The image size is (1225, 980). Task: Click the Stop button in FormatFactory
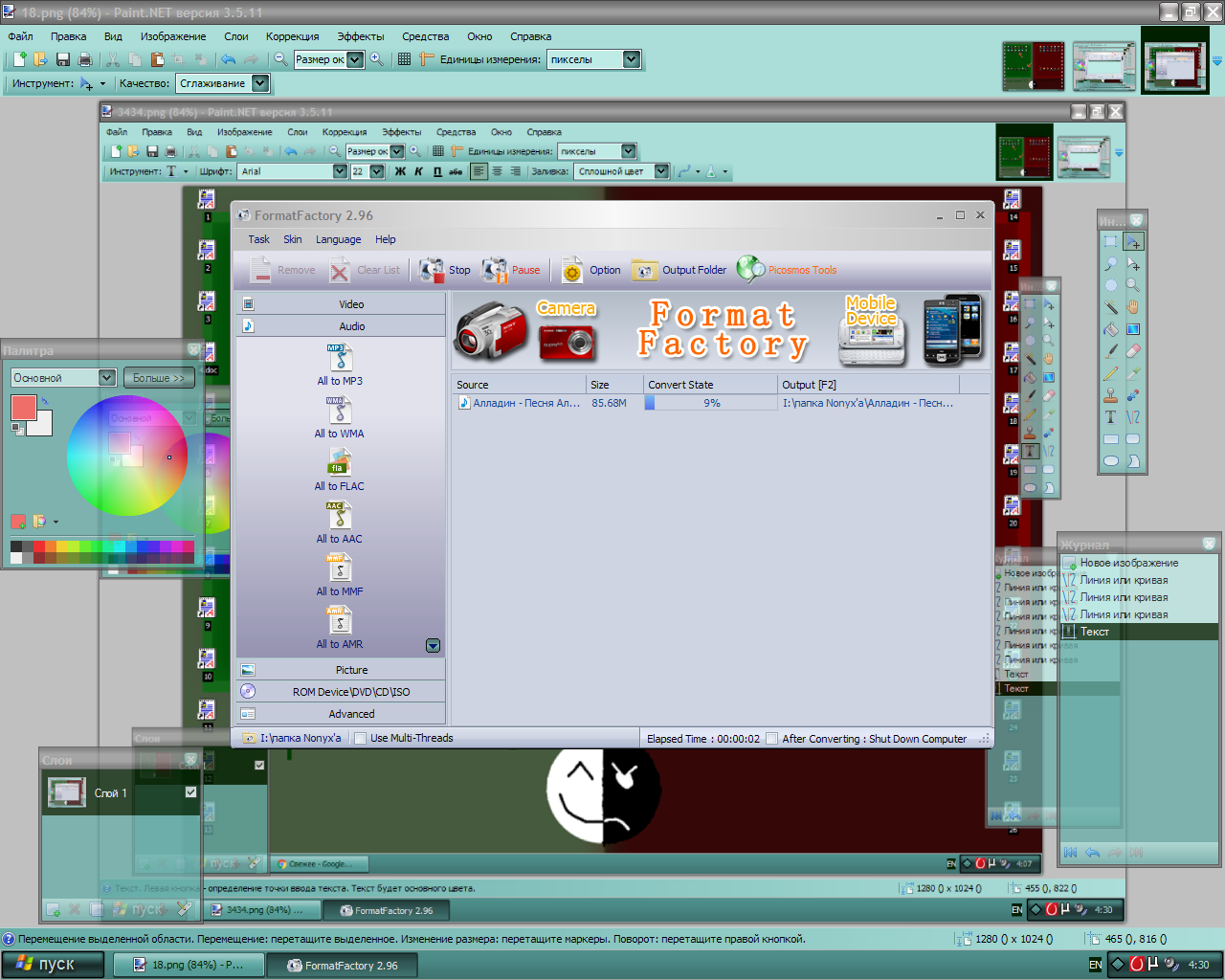click(446, 270)
